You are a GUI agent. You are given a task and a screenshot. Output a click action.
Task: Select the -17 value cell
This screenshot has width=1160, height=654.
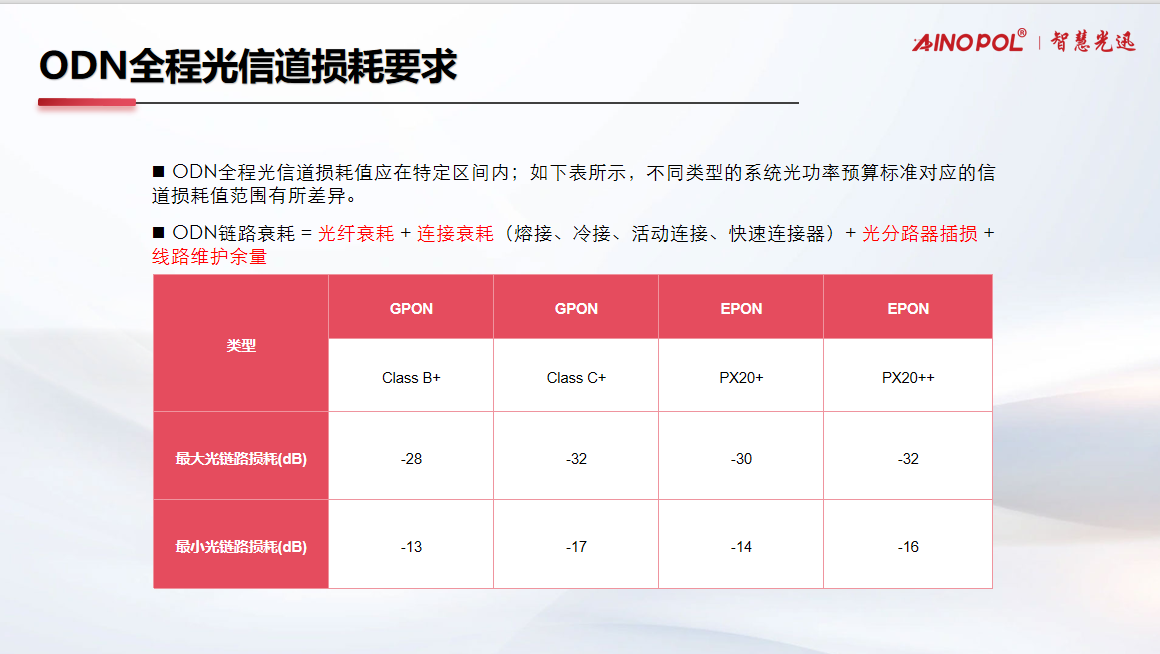pos(576,547)
